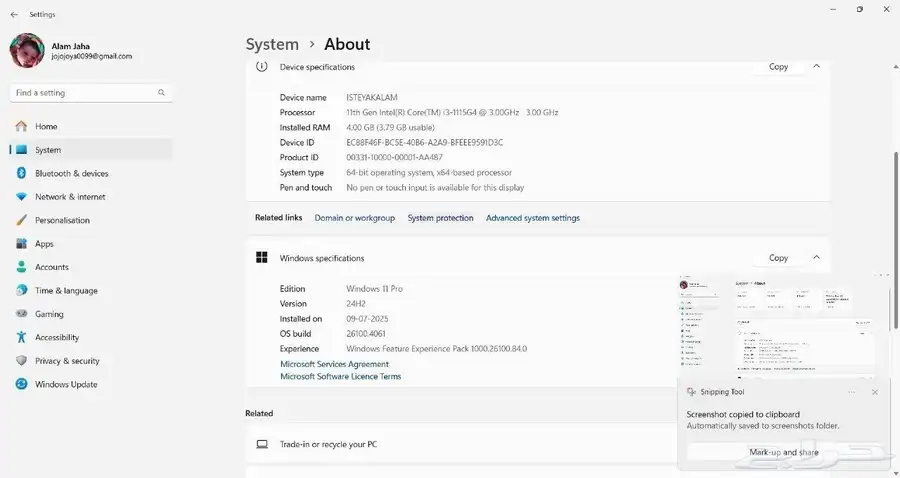
Task: Click the Installed on date 09-07-2025
Action: point(367,318)
